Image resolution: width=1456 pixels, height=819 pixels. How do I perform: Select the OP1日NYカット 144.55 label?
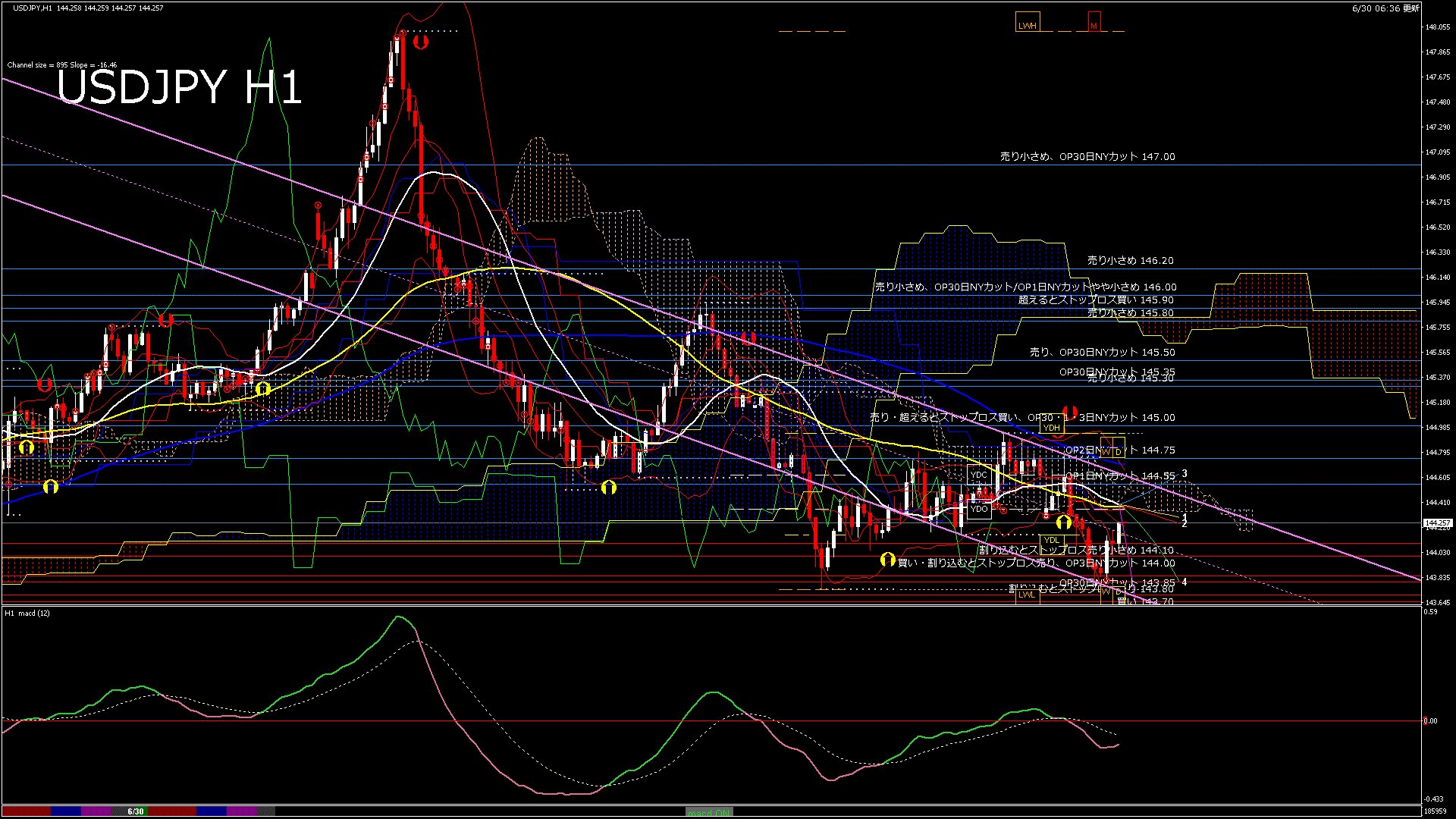pyautogui.click(x=1120, y=476)
